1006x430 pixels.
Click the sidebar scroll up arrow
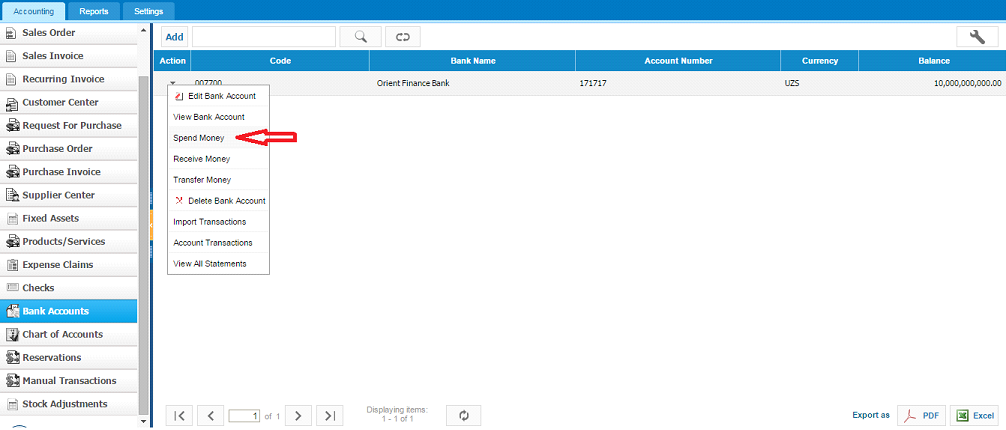[143, 30]
